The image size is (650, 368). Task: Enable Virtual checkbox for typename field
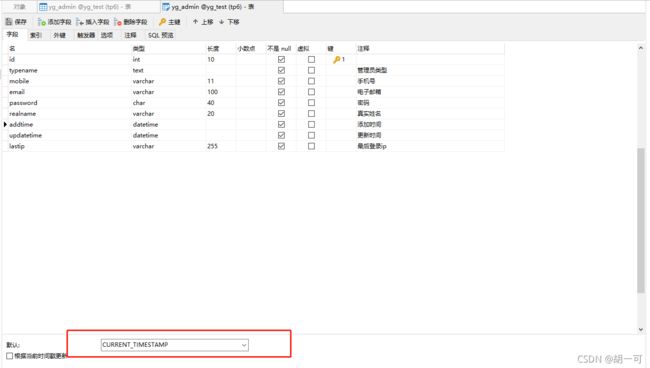pos(311,70)
